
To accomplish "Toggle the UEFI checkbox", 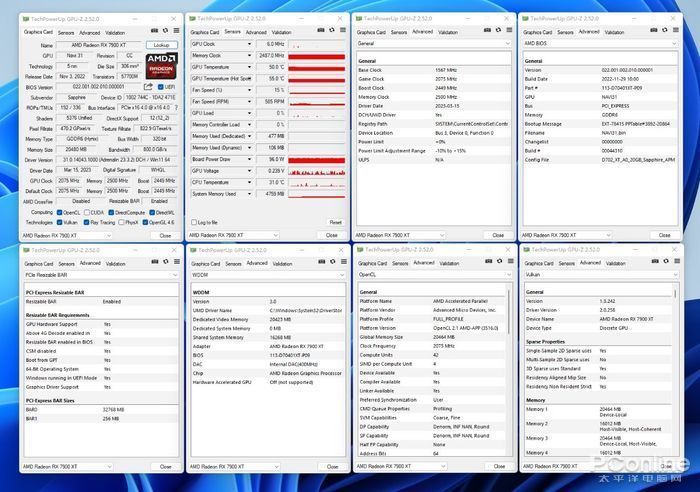I will (161, 87).
